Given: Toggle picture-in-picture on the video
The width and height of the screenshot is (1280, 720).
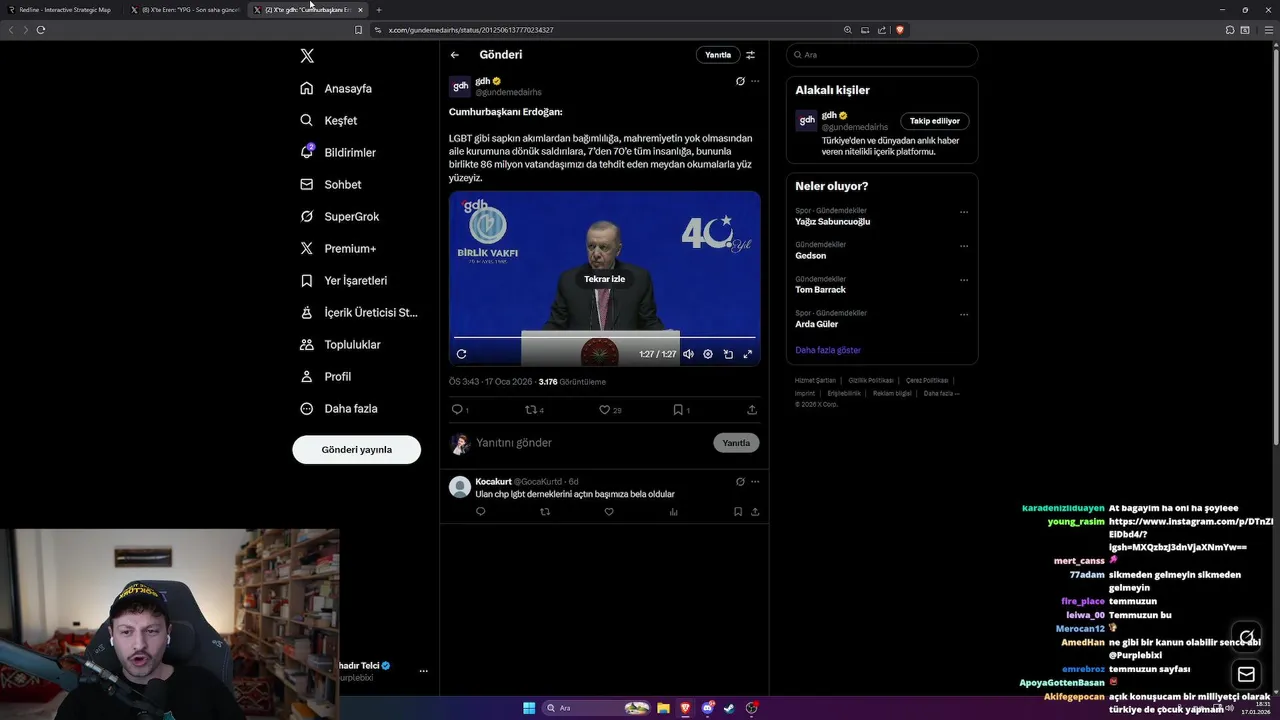Looking at the screenshot, I should 728,354.
